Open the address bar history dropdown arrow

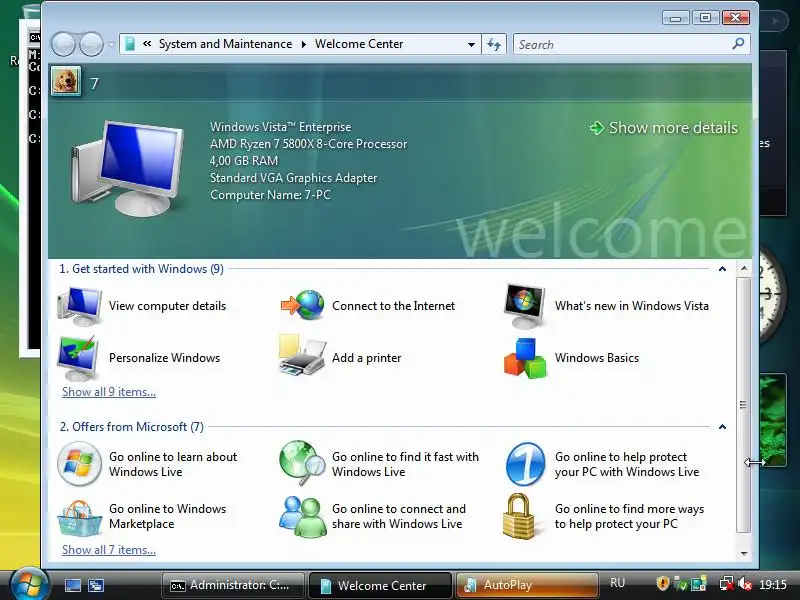click(x=471, y=44)
